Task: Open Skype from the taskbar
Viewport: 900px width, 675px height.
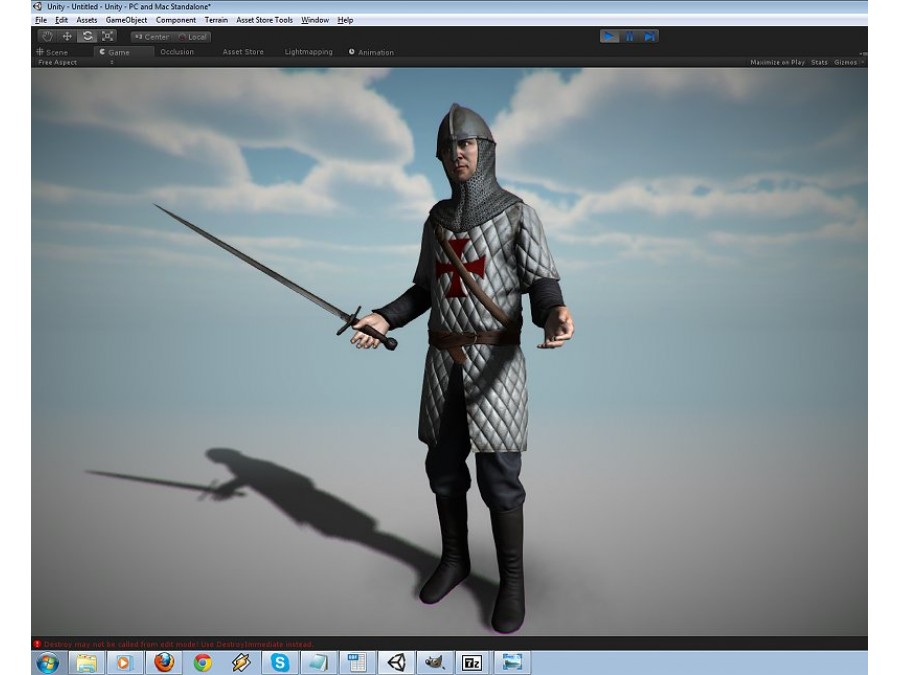Action: [280, 663]
